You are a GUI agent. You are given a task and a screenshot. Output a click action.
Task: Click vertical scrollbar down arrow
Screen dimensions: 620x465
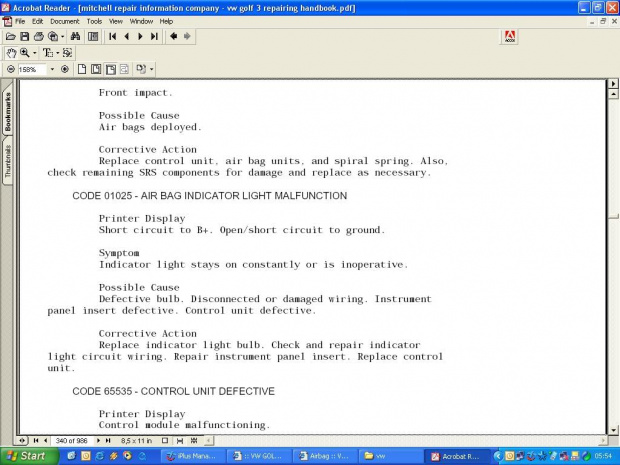pos(613,430)
